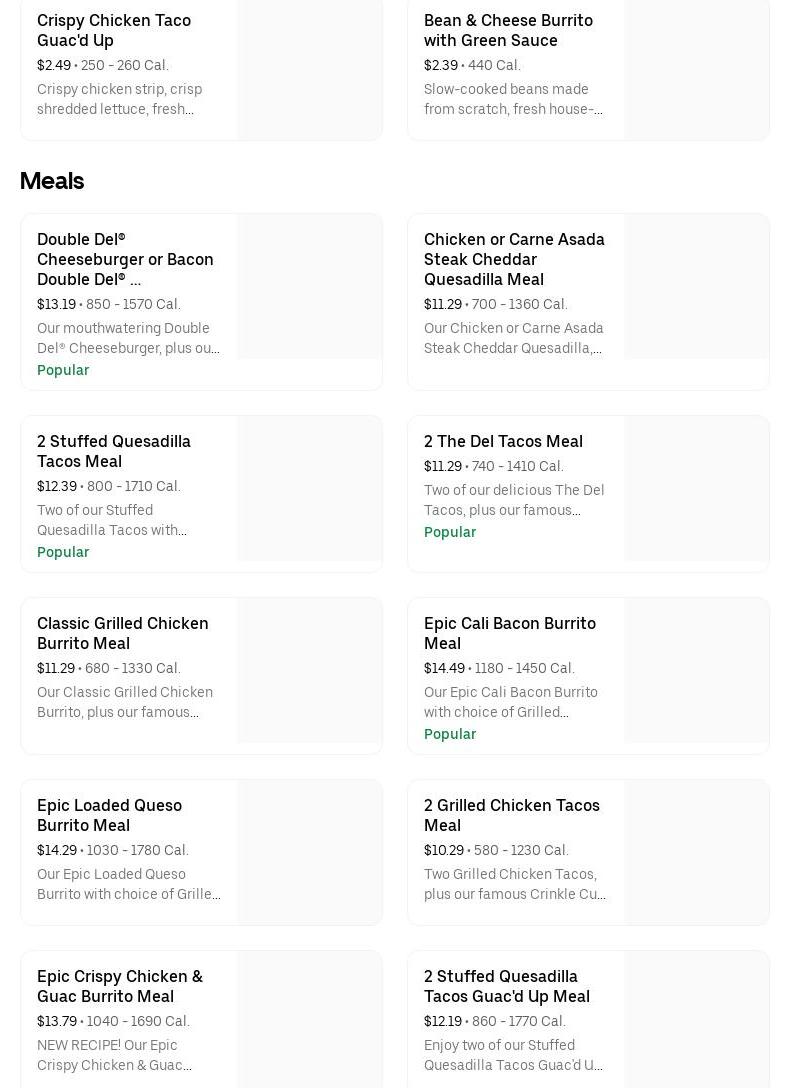This screenshot has height=1088, width=804.
Task: Choose Epic Loaded Queso Burrito Meal title
Action: [110, 815]
